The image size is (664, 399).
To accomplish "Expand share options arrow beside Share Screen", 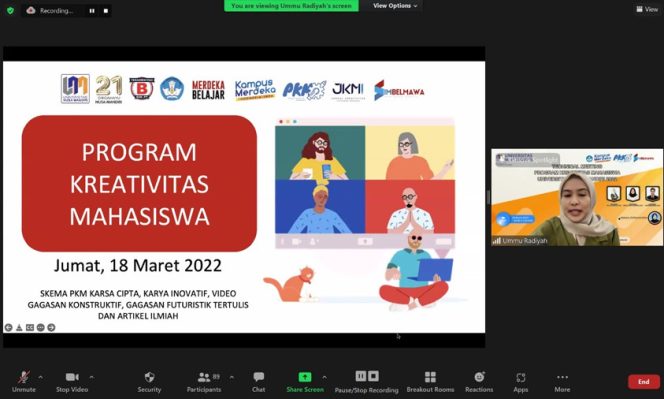I will [x=324, y=377].
